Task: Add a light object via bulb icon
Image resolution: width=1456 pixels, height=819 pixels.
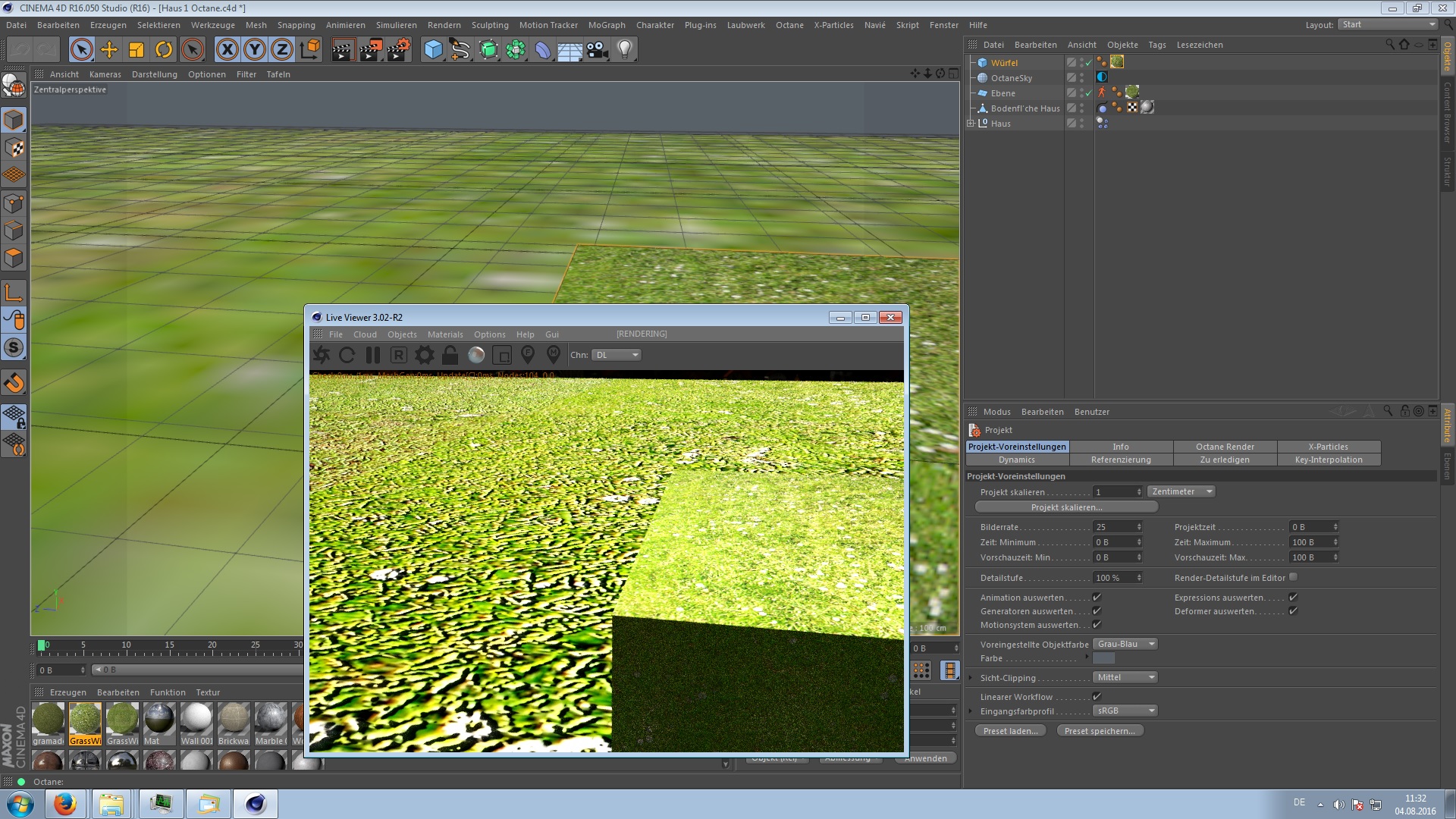Action: 624,50
